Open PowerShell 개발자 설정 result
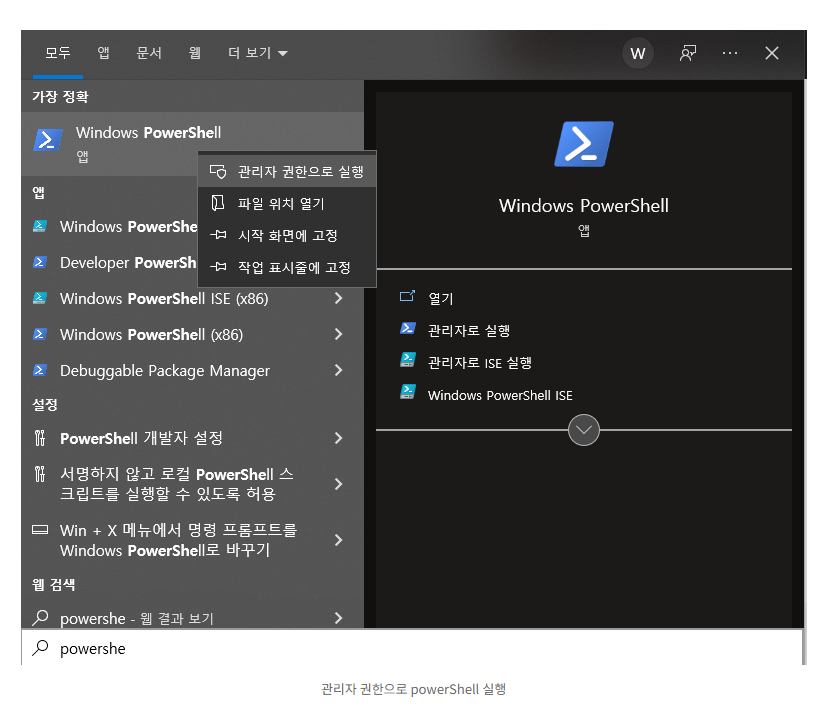Image resolution: width=826 pixels, height=707 pixels. tap(193, 438)
